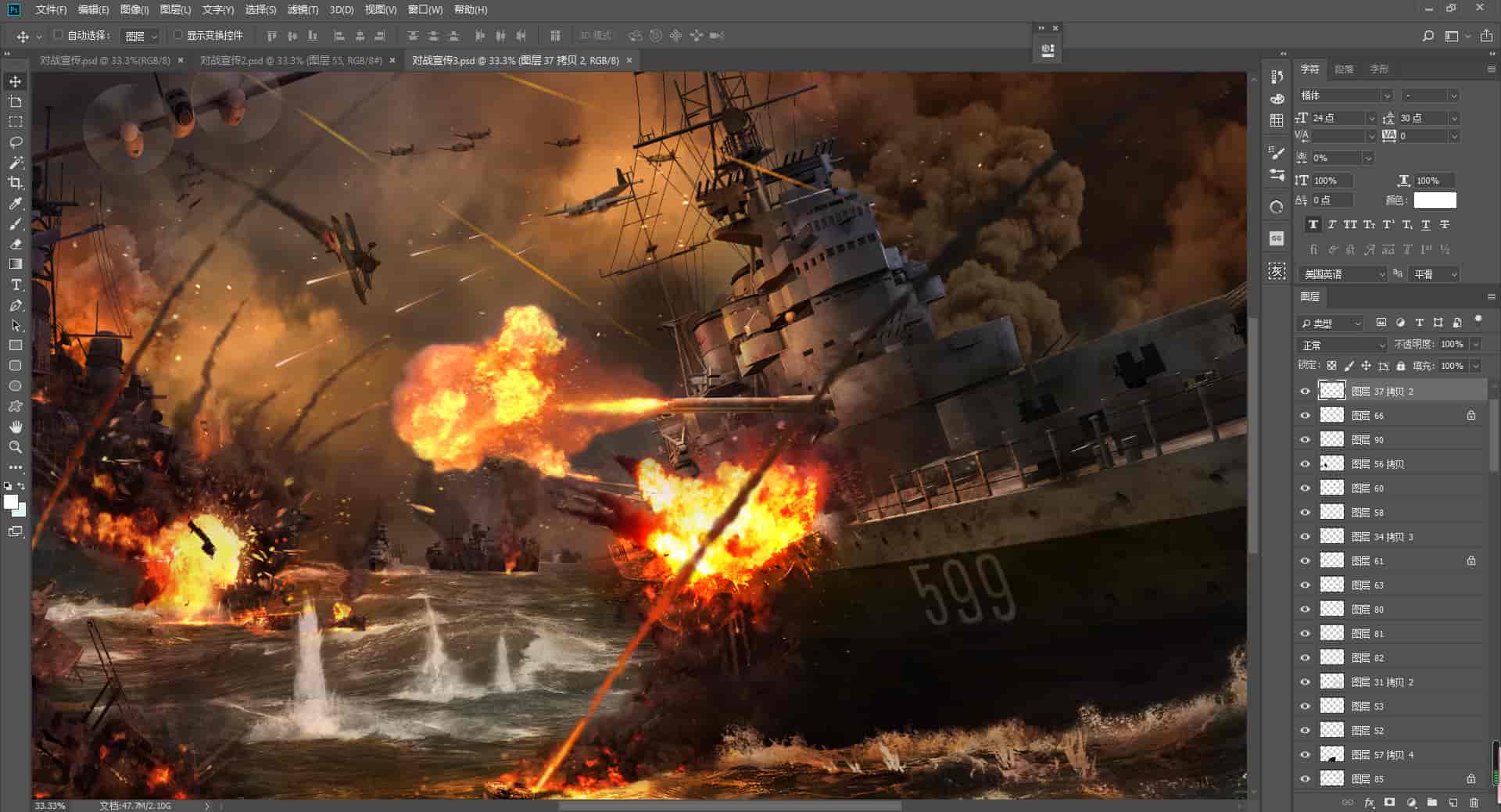The image size is (1501, 812).
Task: Click the underline text style button
Action: [1426, 225]
